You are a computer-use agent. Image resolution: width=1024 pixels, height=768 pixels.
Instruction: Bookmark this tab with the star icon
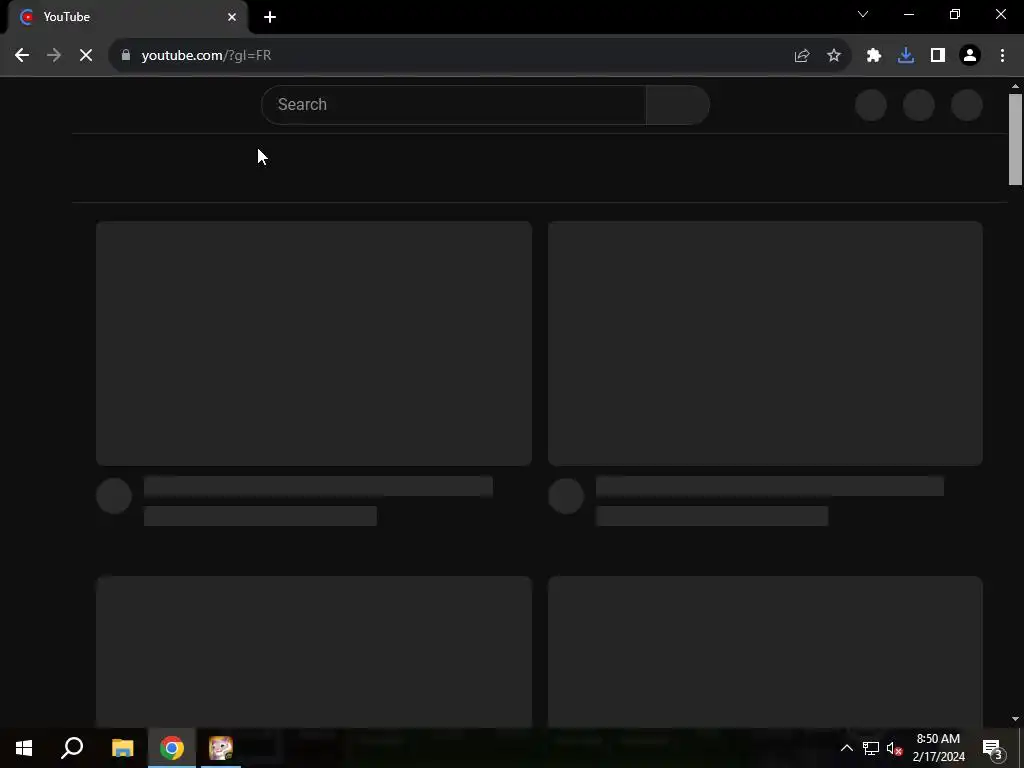[834, 56]
